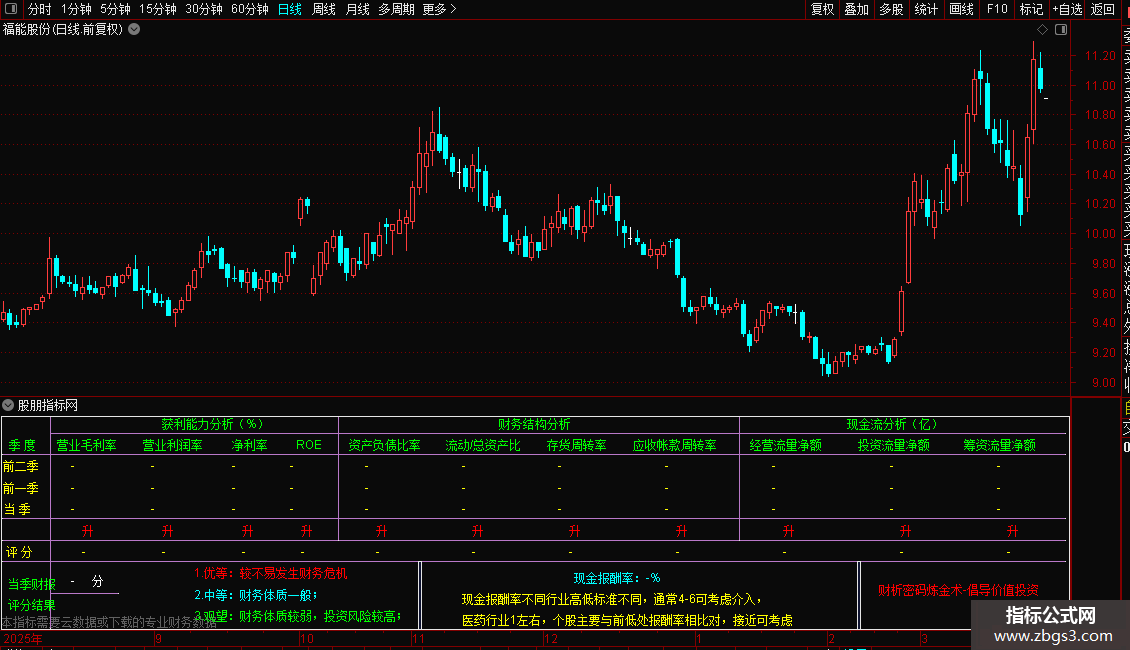Select the 存货周转率 column header
1130x650 pixels.
coord(577,445)
